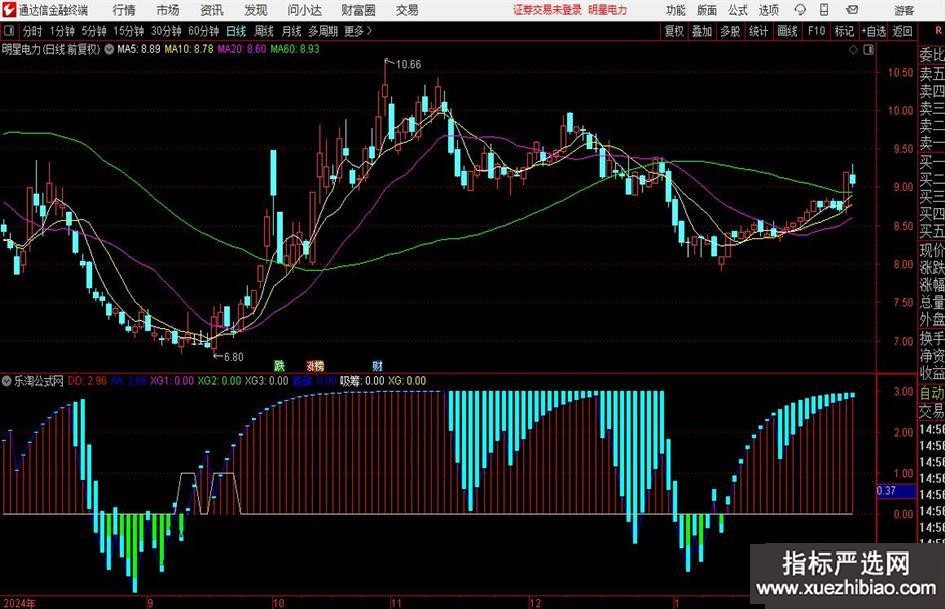Image resolution: width=945 pixels, height=609 pixels.
Task: Open the mail message icon
Action: pos(852,10)
